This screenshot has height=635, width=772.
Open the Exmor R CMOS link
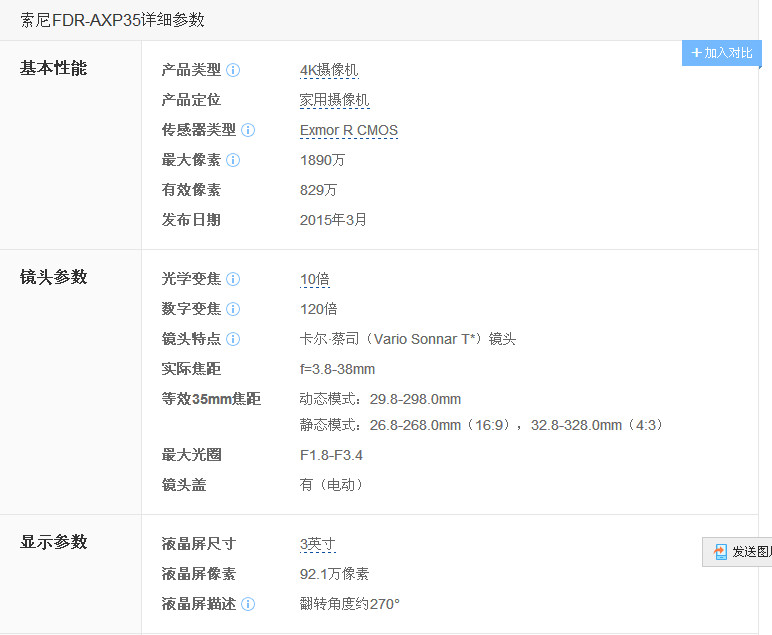pos(349,130)
